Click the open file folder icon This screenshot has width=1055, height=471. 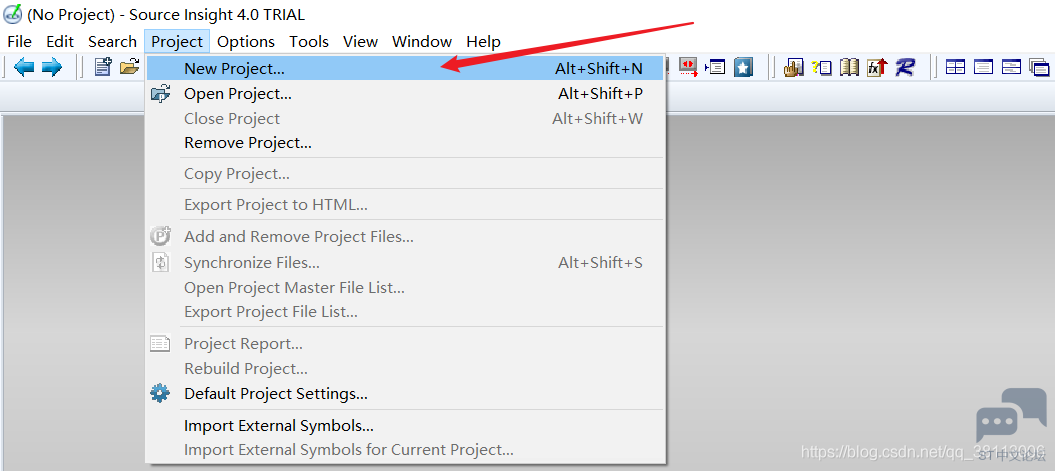tap(129, 67)
